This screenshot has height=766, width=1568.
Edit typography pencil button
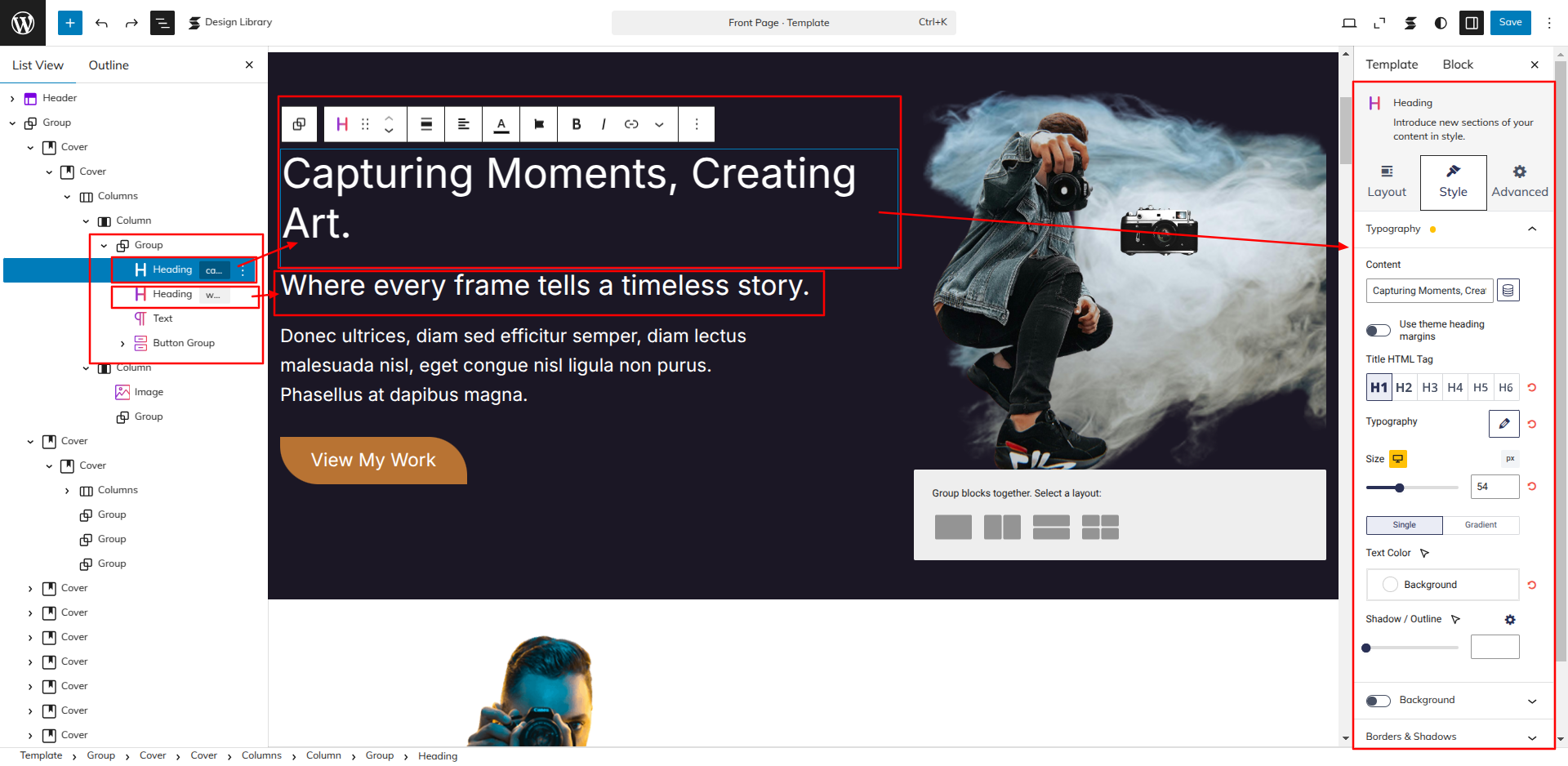[1504, 424]
